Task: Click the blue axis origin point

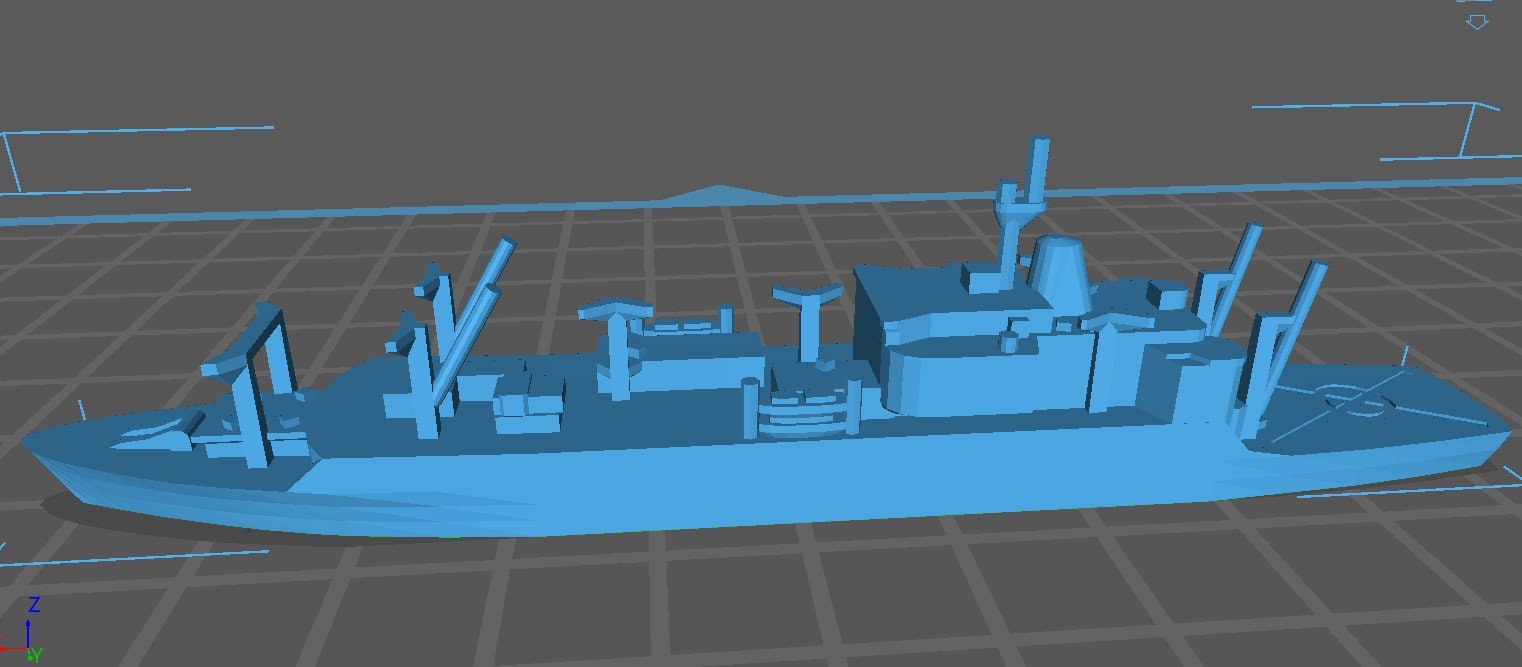Action: click(28, 647)
